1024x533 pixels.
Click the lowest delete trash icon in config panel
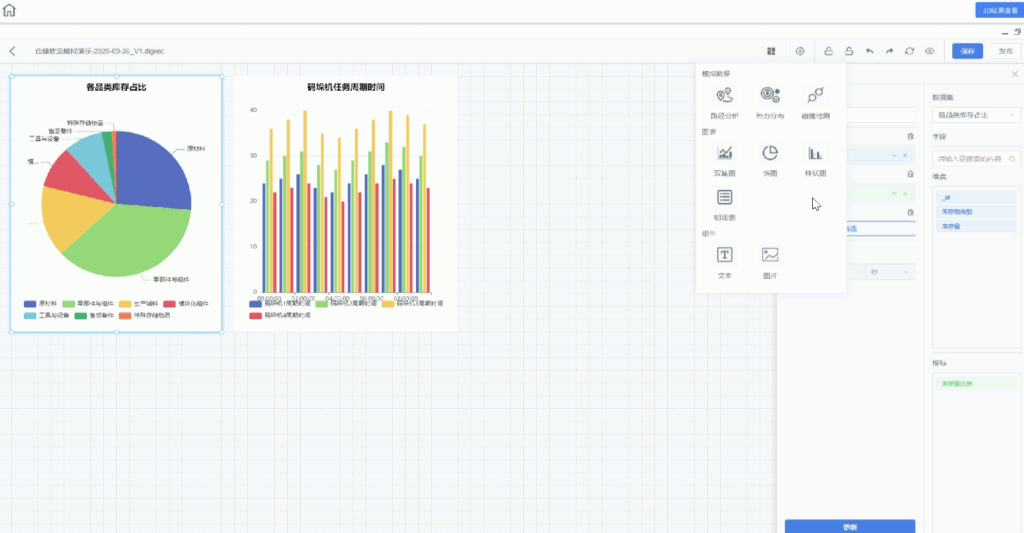(910, 212)
